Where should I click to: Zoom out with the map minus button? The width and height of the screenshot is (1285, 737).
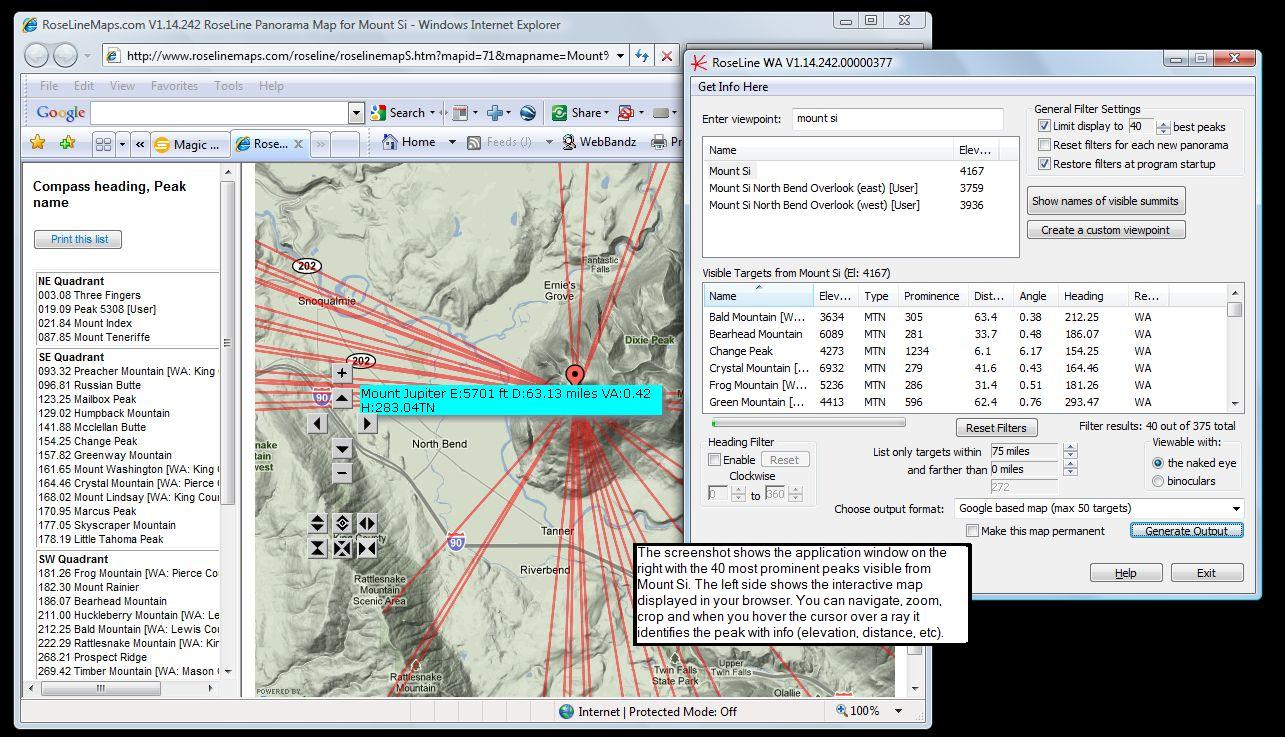[x=342, y=472]
